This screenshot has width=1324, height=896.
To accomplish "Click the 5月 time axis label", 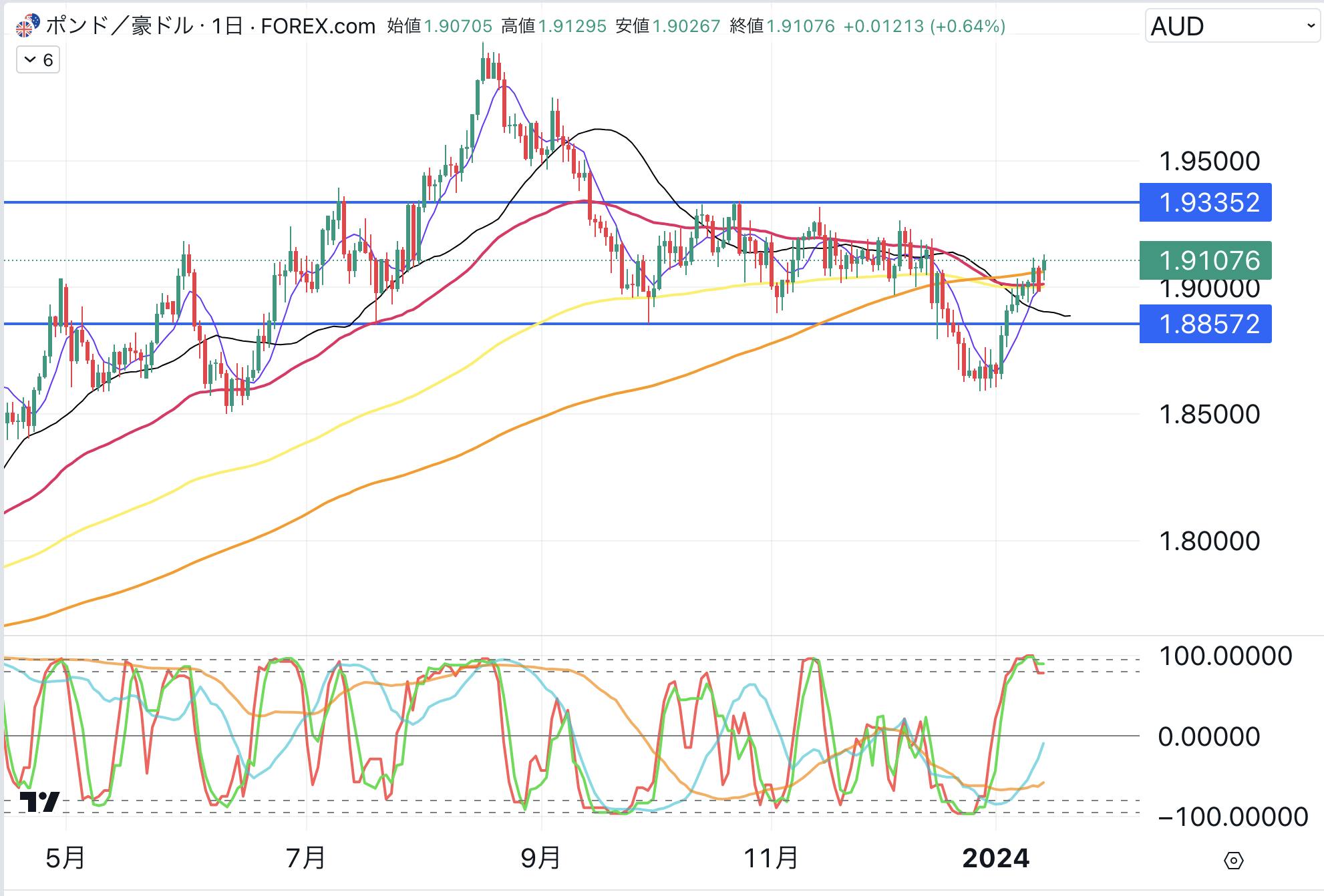I will pos(65,858).
